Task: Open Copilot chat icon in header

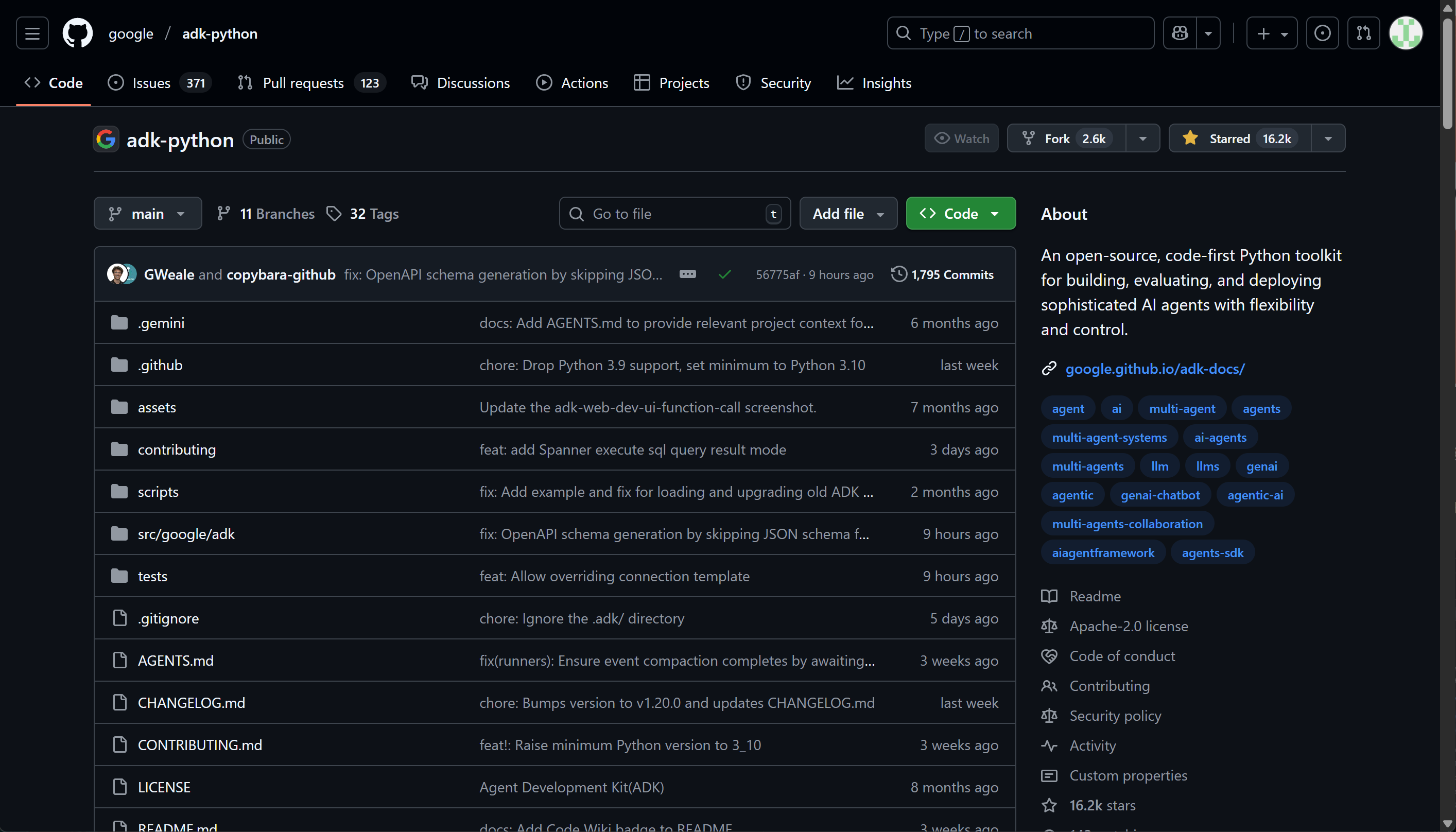Action: coord(1180,33)
